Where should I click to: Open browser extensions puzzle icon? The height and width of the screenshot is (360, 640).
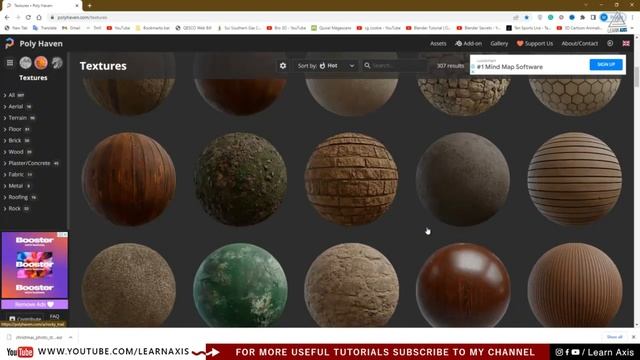click(582, 17)
